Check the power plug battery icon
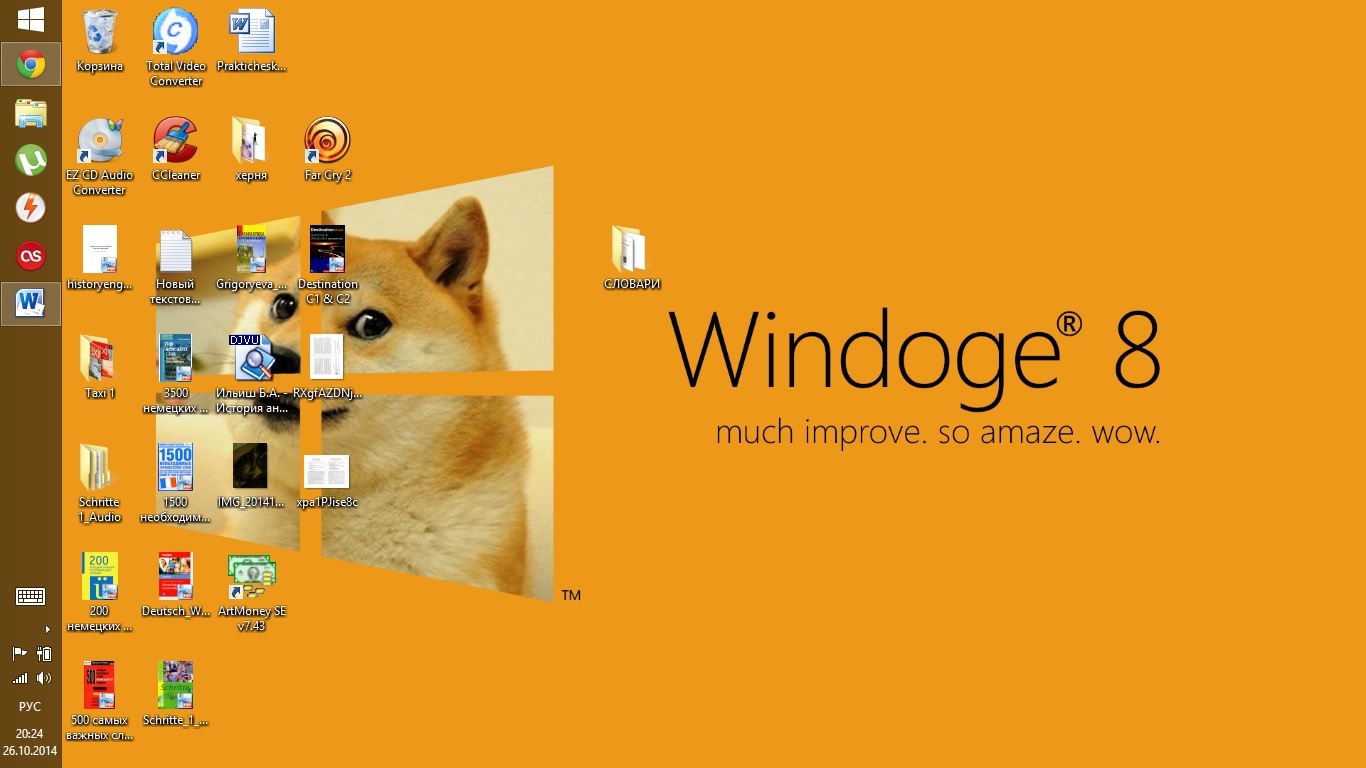 (x=43, y=654)
